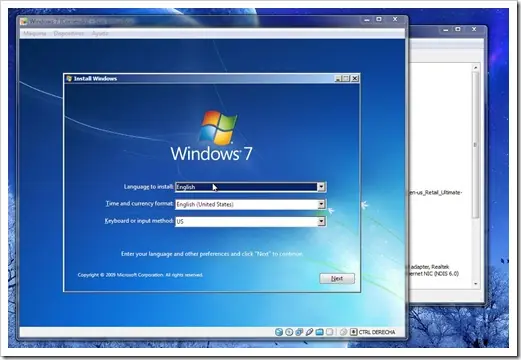Open the Máquina menu
The height and width of the screenshot is (360, 521).
click(35, 33)
